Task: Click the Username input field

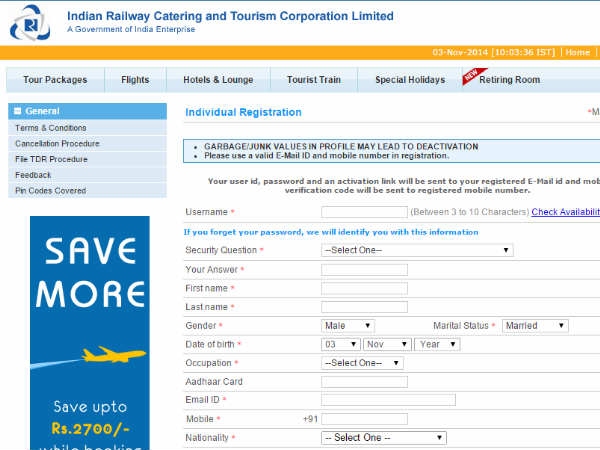Action: click(x=364, y=212)
